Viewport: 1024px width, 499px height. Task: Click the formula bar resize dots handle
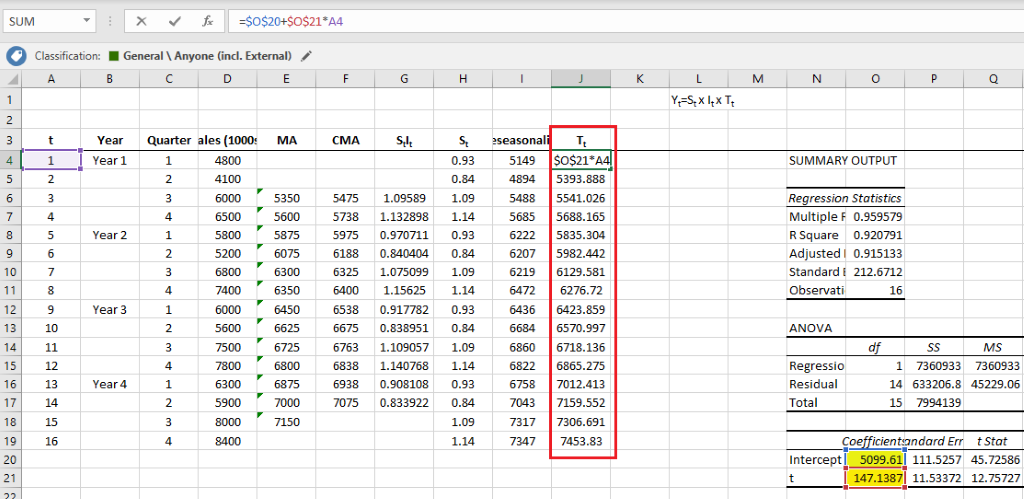pyautogui.click(x=111, y=21)
